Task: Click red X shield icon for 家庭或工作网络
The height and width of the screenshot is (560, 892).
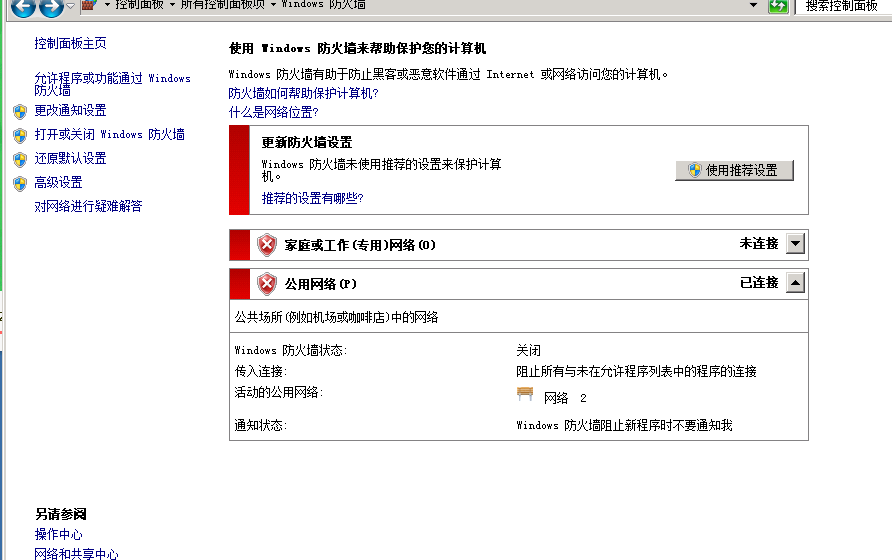Action: coord(267,245)
